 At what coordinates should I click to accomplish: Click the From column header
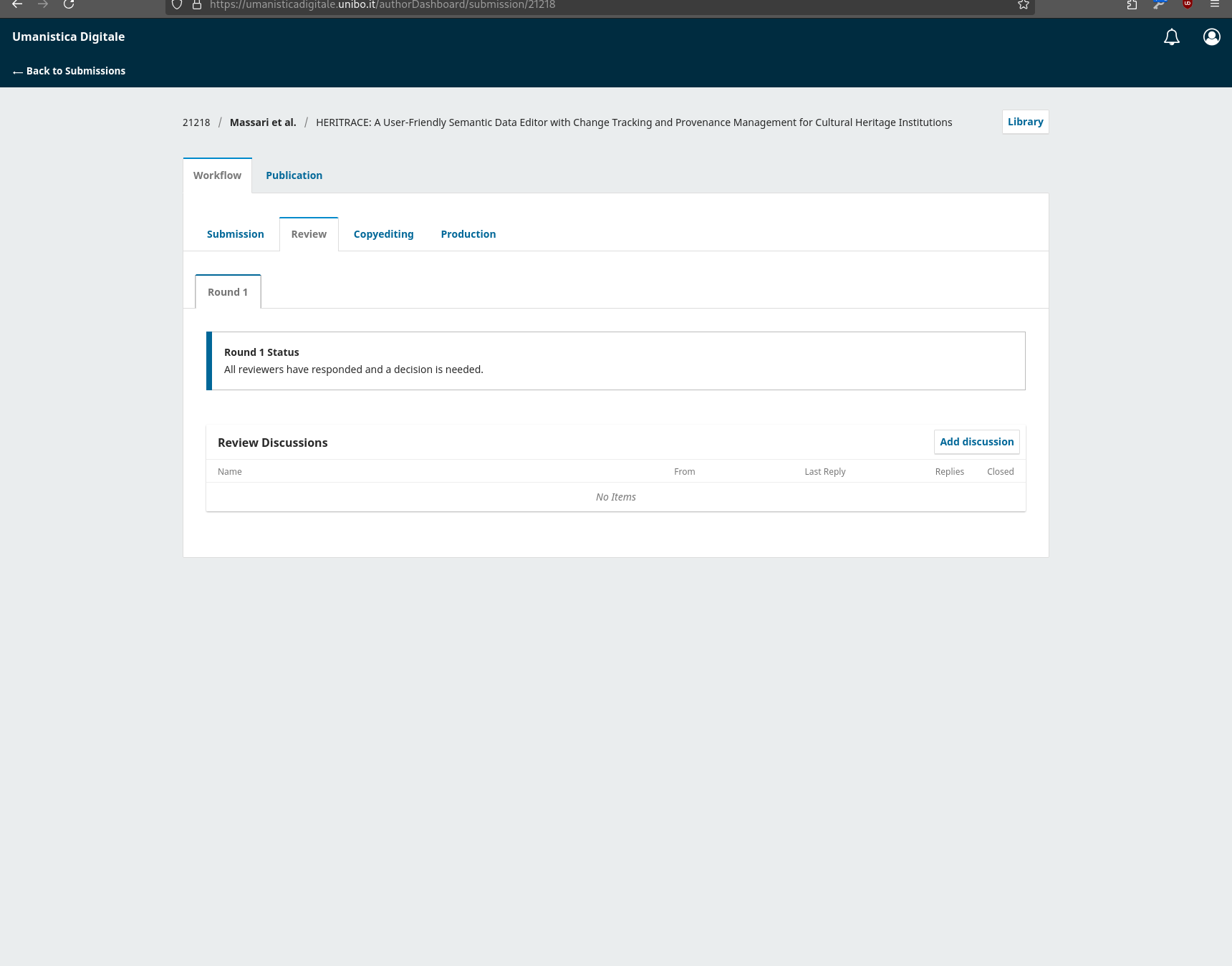(684, 472)
